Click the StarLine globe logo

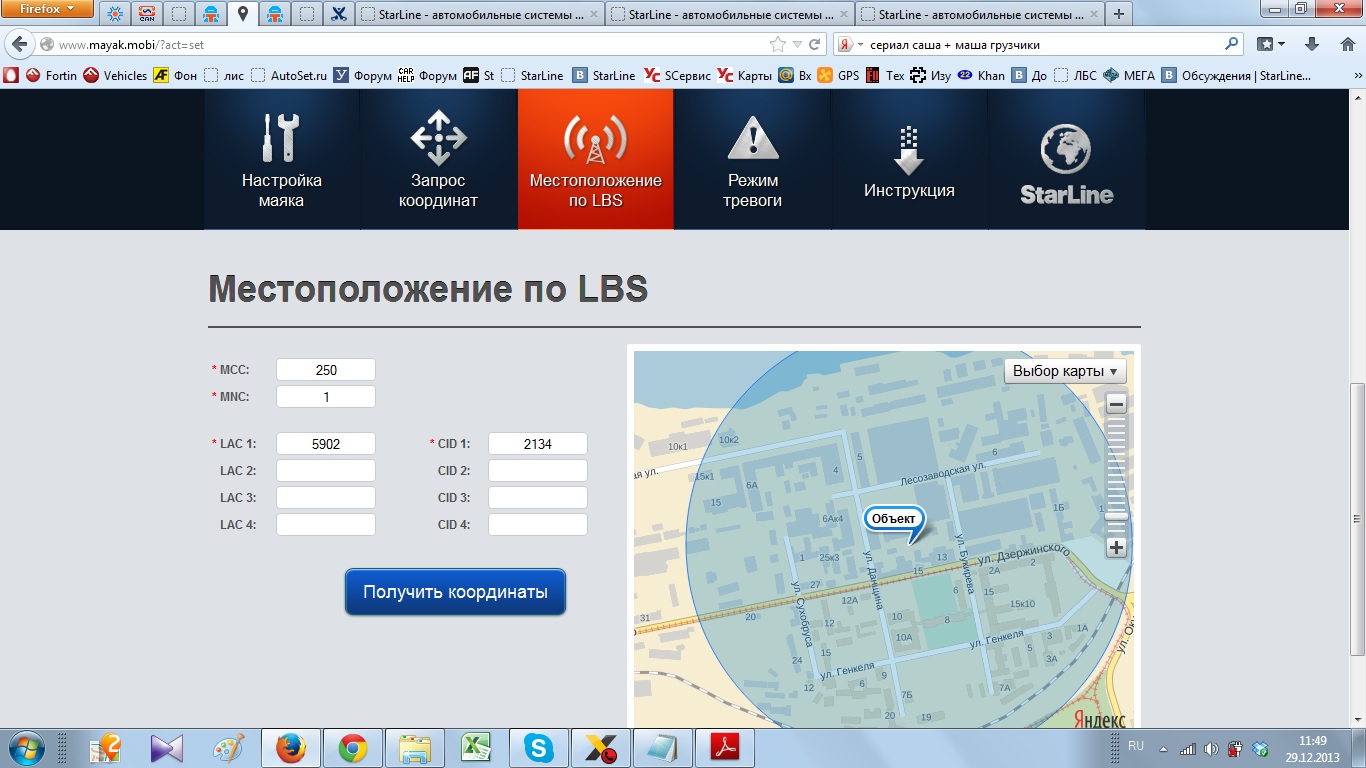[x=1066, y=150]
